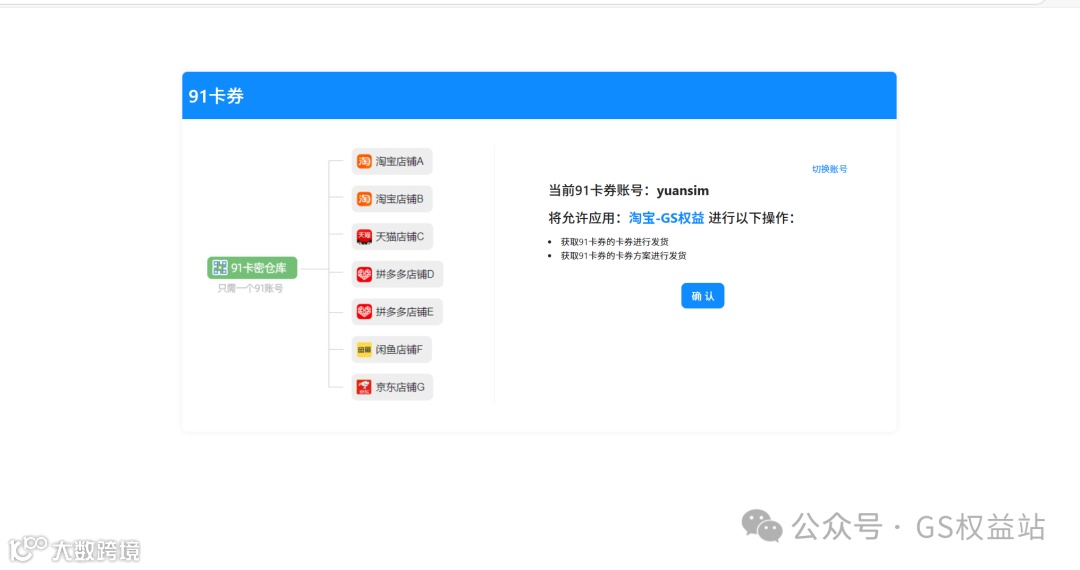Select the 闲鱼店铺F label

click(x=399, y=350)
